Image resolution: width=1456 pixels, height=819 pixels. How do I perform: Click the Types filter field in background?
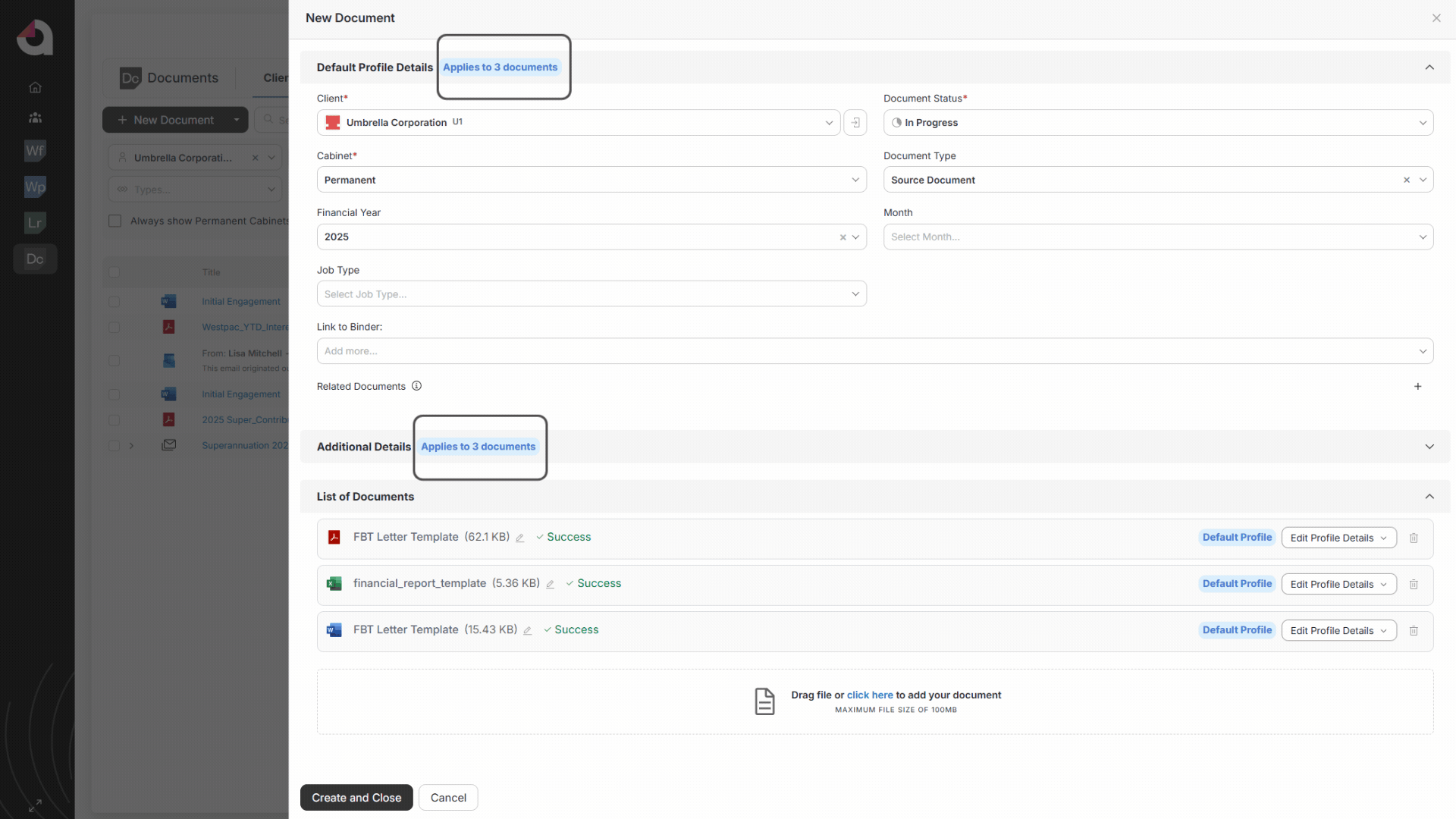[x=195, y=190]
